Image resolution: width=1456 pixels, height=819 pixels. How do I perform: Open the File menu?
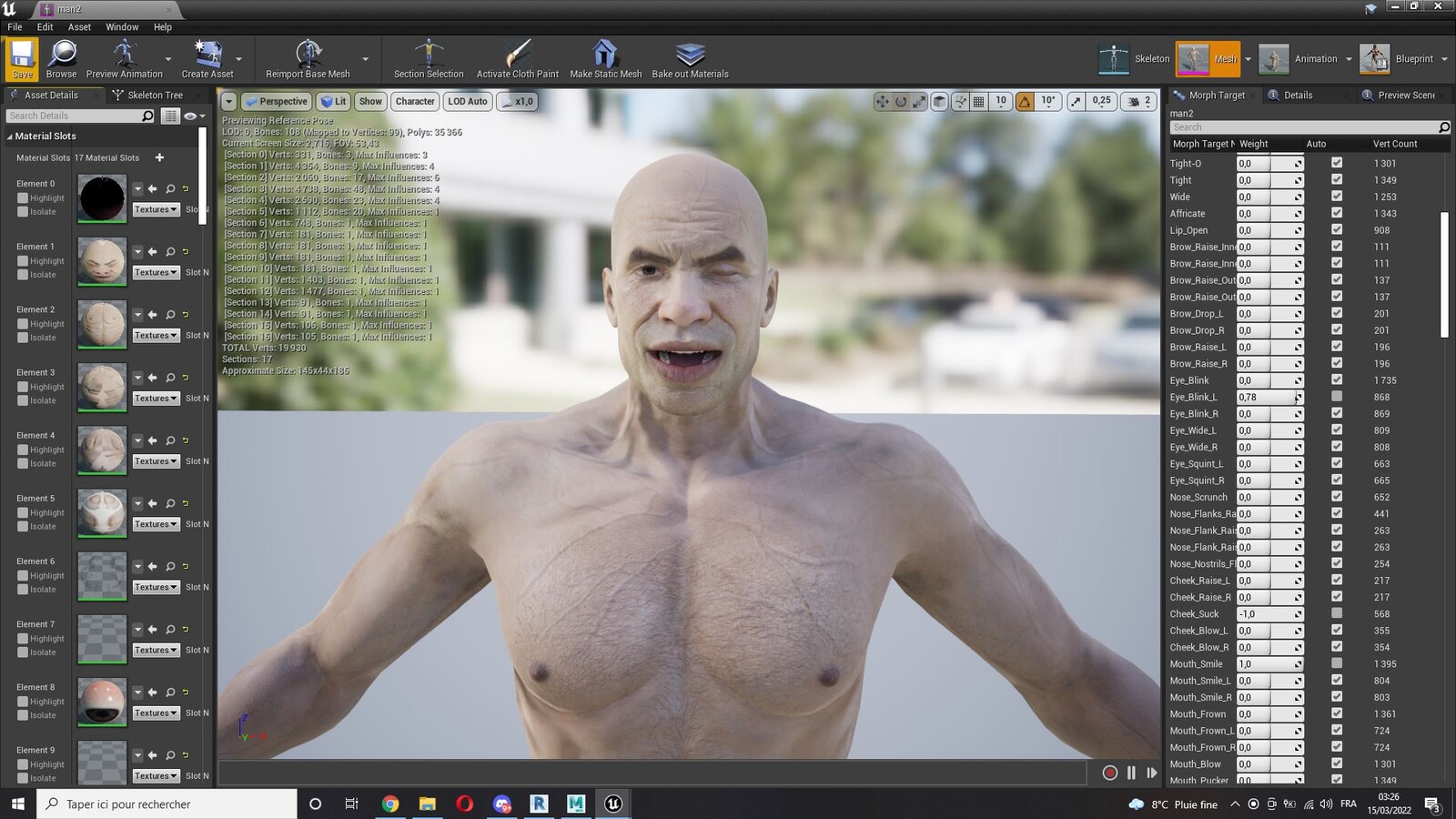15,27
